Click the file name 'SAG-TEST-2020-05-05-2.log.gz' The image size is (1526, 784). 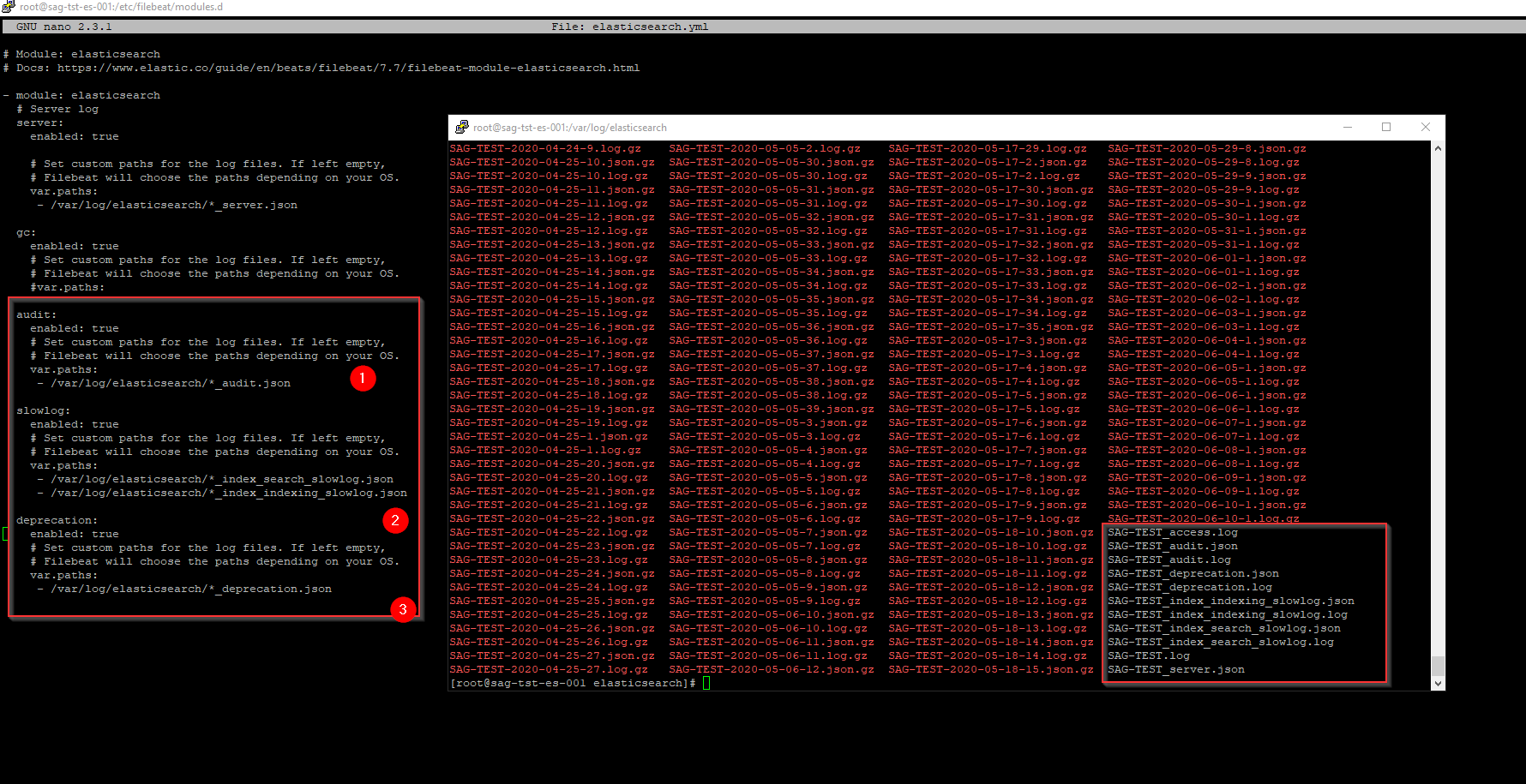pyautogui.click(x=765, y=148)
